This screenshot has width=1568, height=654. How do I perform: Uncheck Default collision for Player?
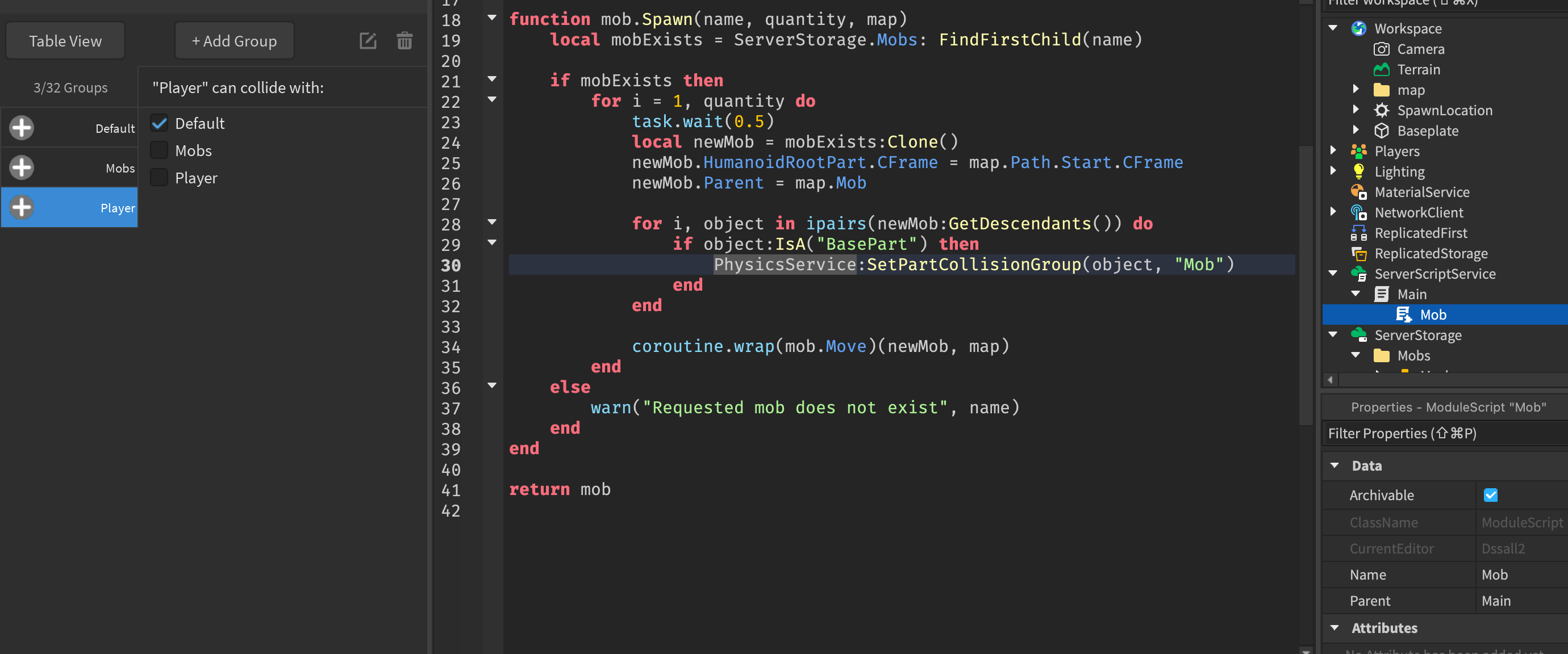click(160, 124)
